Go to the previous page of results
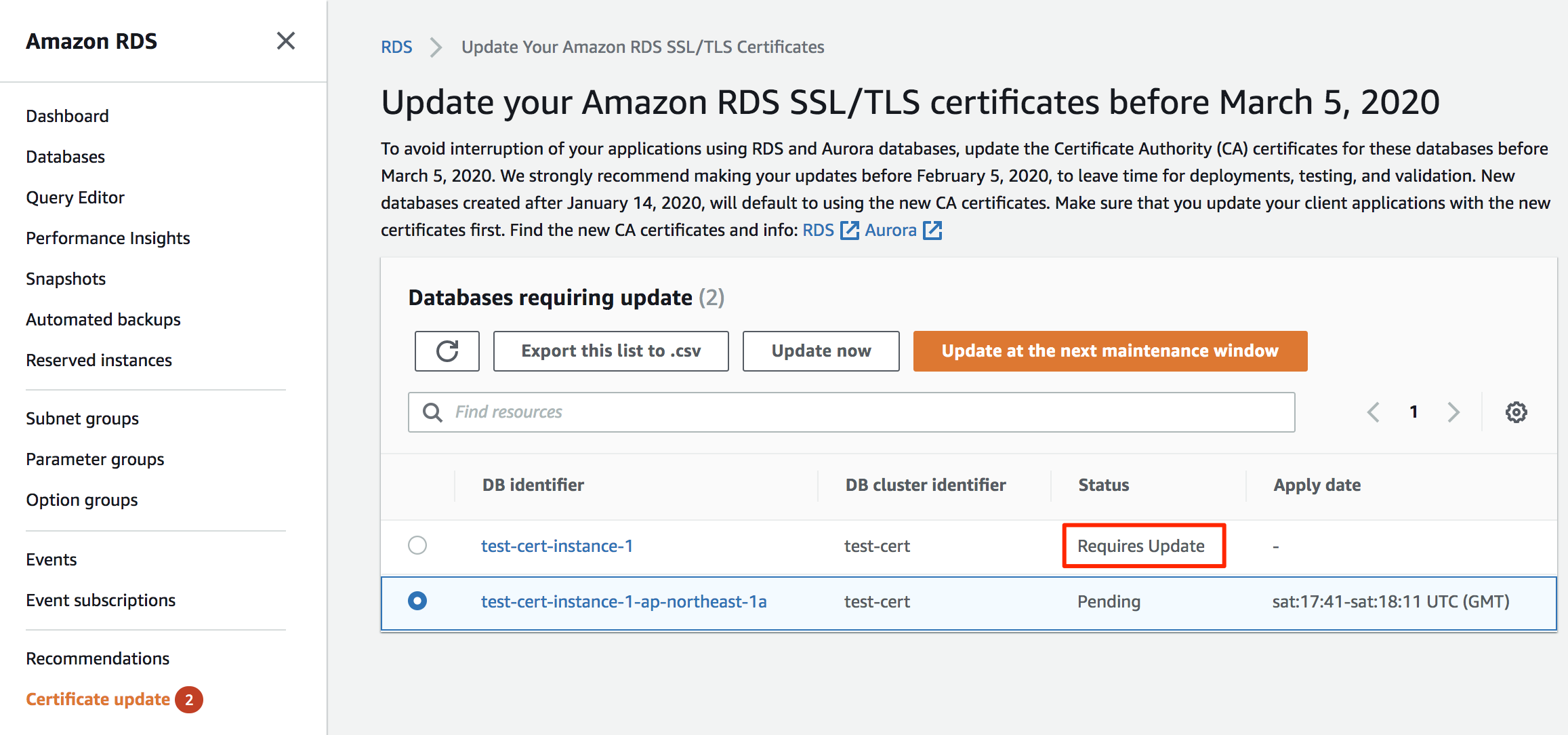 1374,412
